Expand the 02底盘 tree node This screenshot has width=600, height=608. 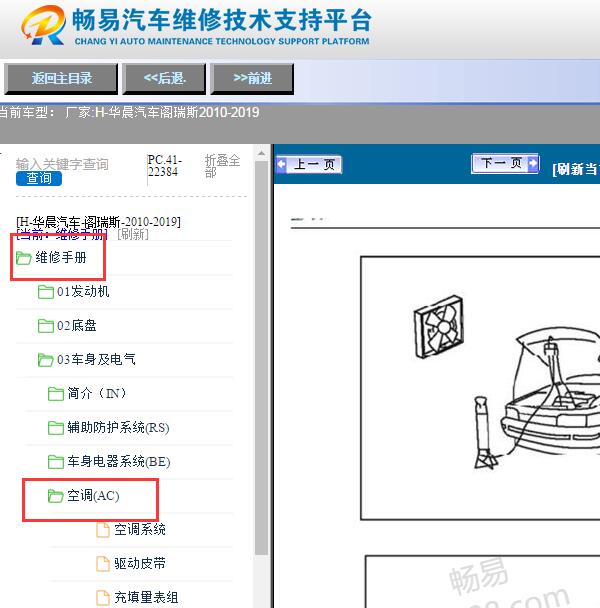point(76,325)
